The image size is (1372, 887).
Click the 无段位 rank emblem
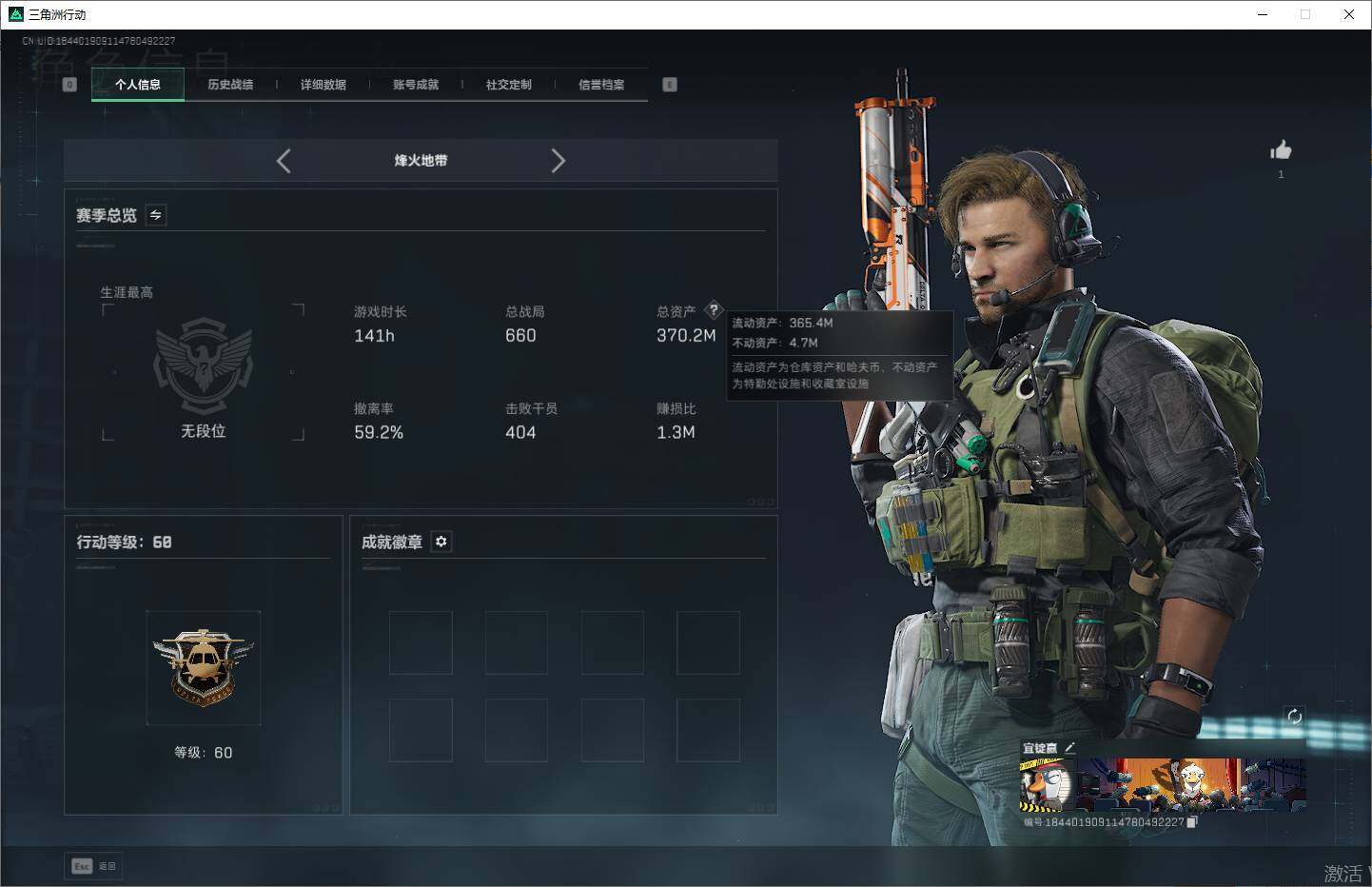point(203,366)
